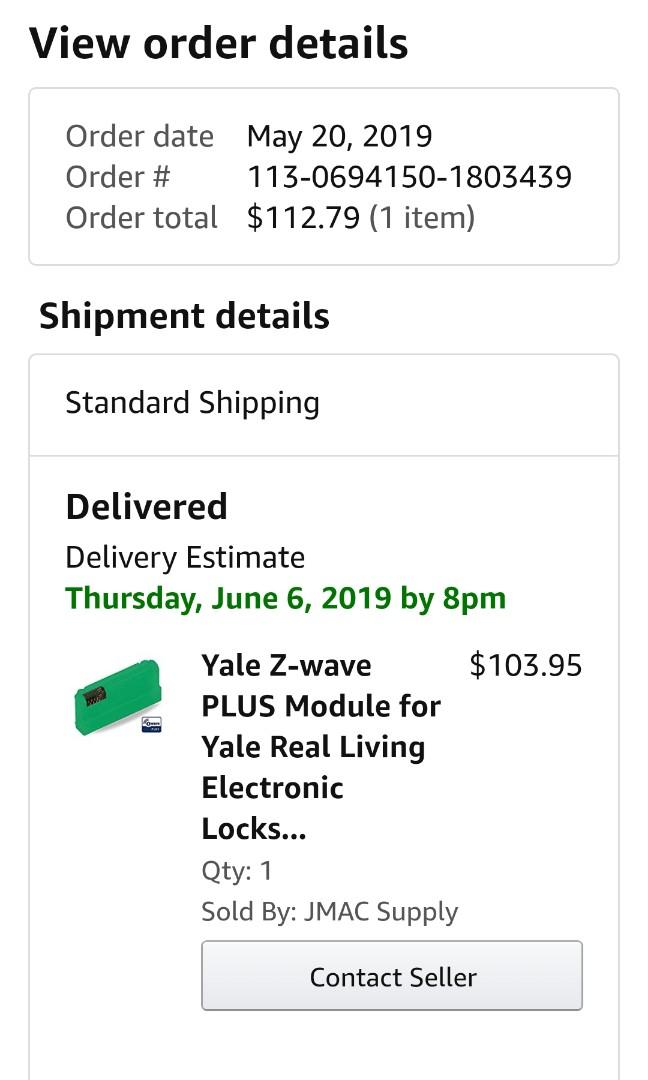Click the $112.79 order total amount

point(303,218)
